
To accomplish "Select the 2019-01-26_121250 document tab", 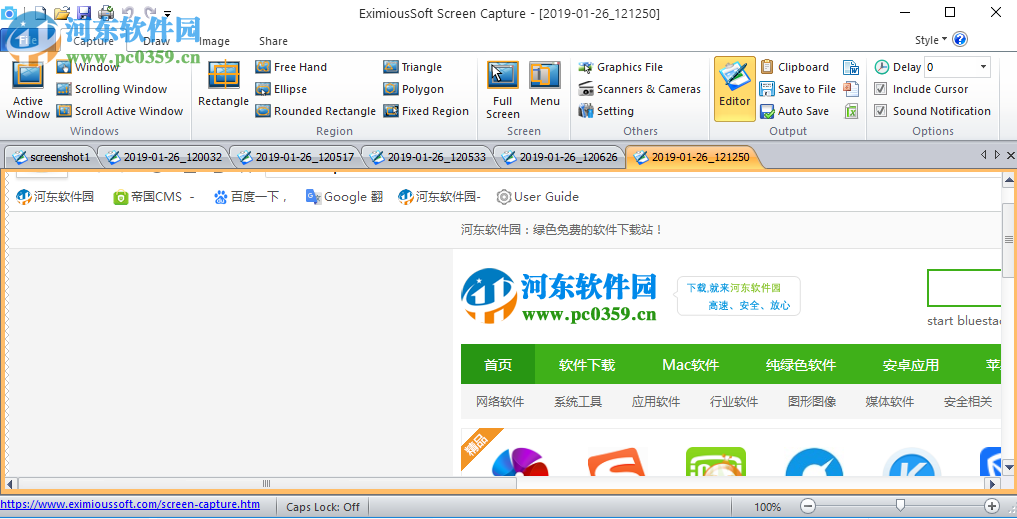I will [x=693, y=157].
